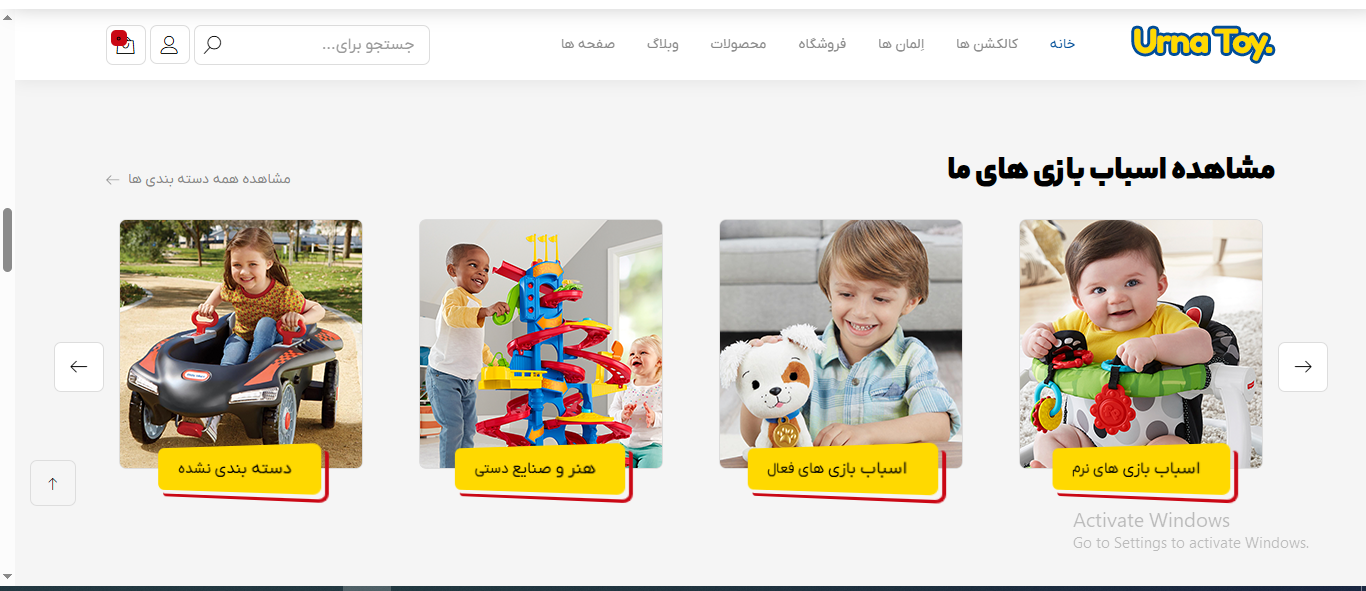
Task: Expand the محصولات menu
Action: (x=738, y=44)
